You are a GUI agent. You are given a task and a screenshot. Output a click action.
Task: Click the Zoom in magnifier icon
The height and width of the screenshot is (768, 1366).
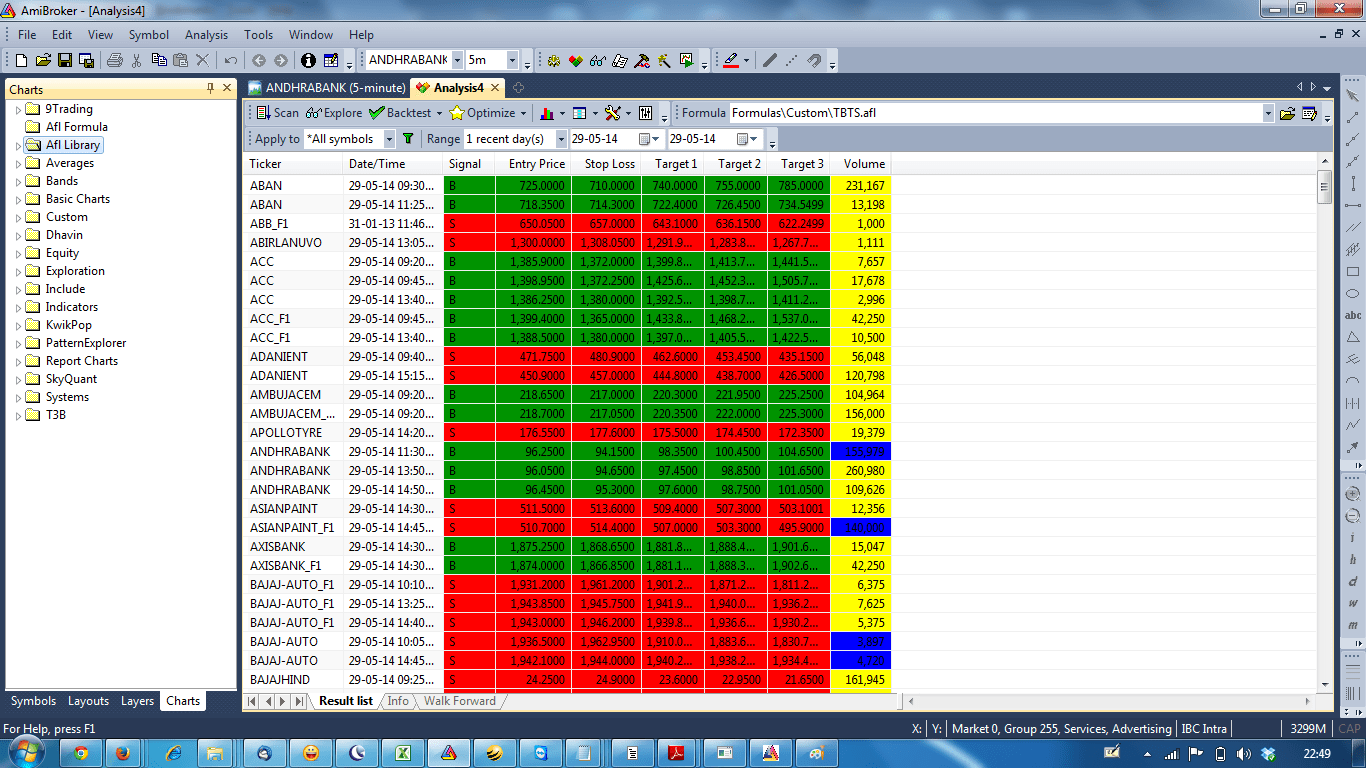click(x=1352, y=494)
